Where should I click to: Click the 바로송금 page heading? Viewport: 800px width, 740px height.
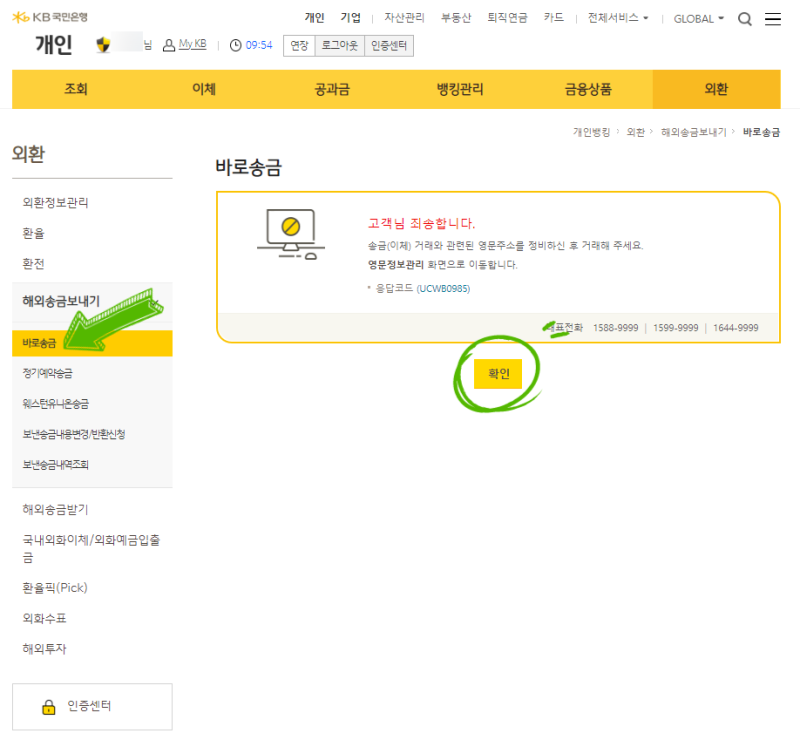(248, 167)
